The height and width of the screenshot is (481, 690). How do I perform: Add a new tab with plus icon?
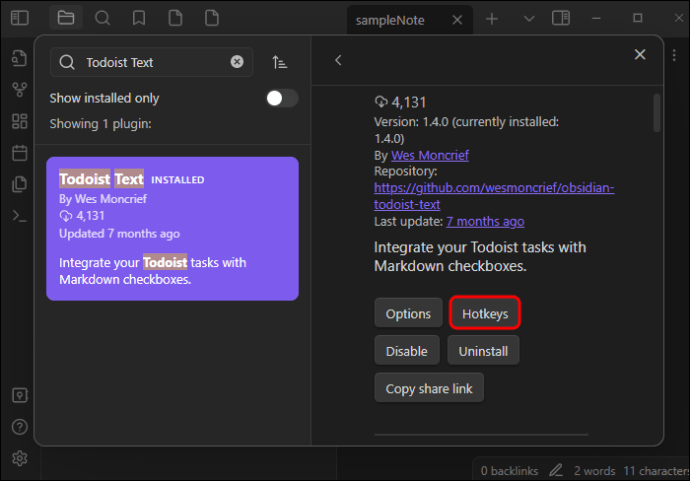pos(492,18)
